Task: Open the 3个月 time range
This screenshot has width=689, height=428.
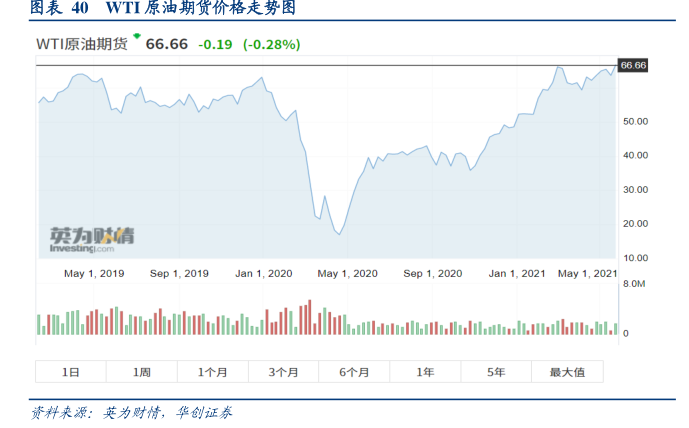Action: click(284, 372)
